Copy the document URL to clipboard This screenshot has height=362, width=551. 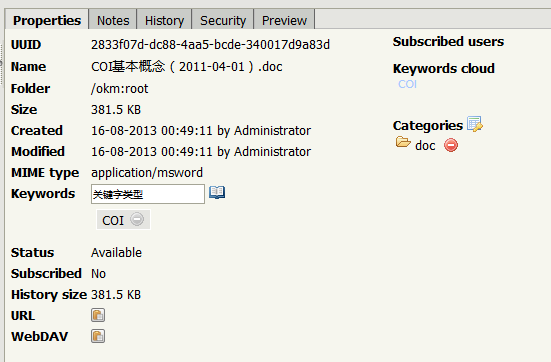[x=98, y=315]
